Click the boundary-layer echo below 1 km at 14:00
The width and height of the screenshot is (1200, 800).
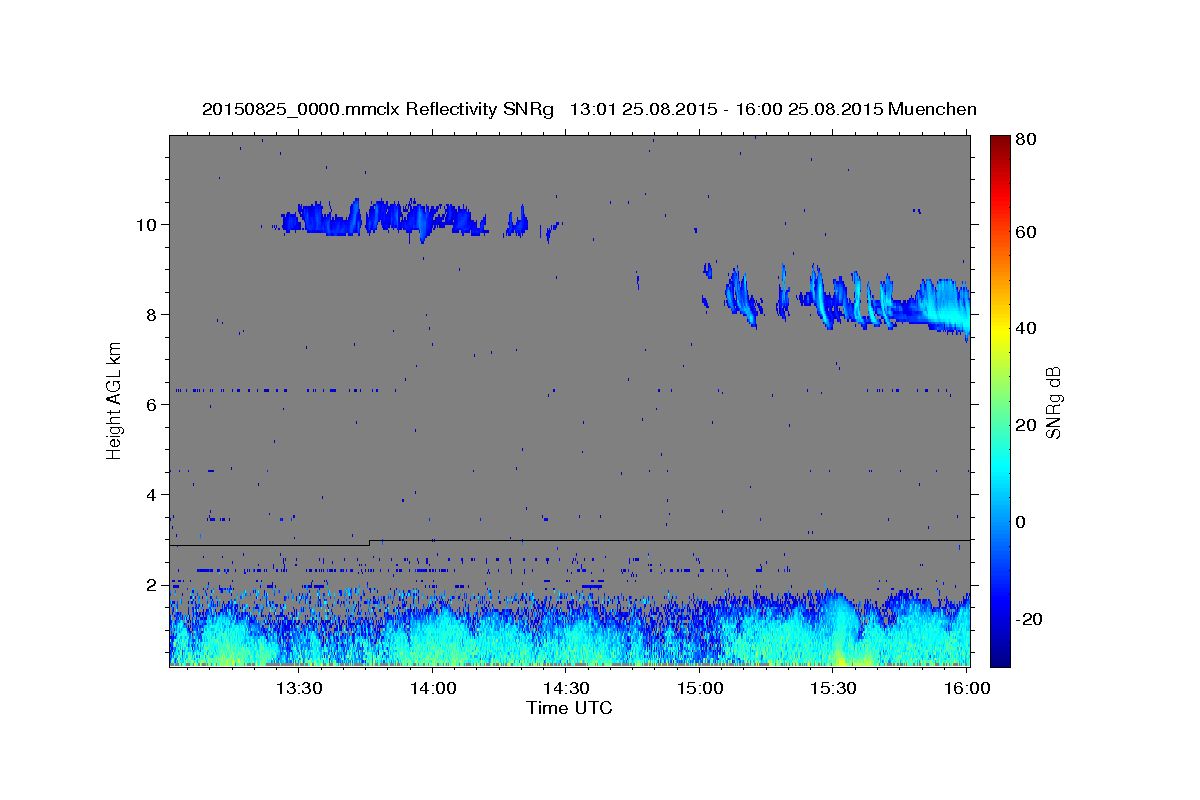coord(432,638)
